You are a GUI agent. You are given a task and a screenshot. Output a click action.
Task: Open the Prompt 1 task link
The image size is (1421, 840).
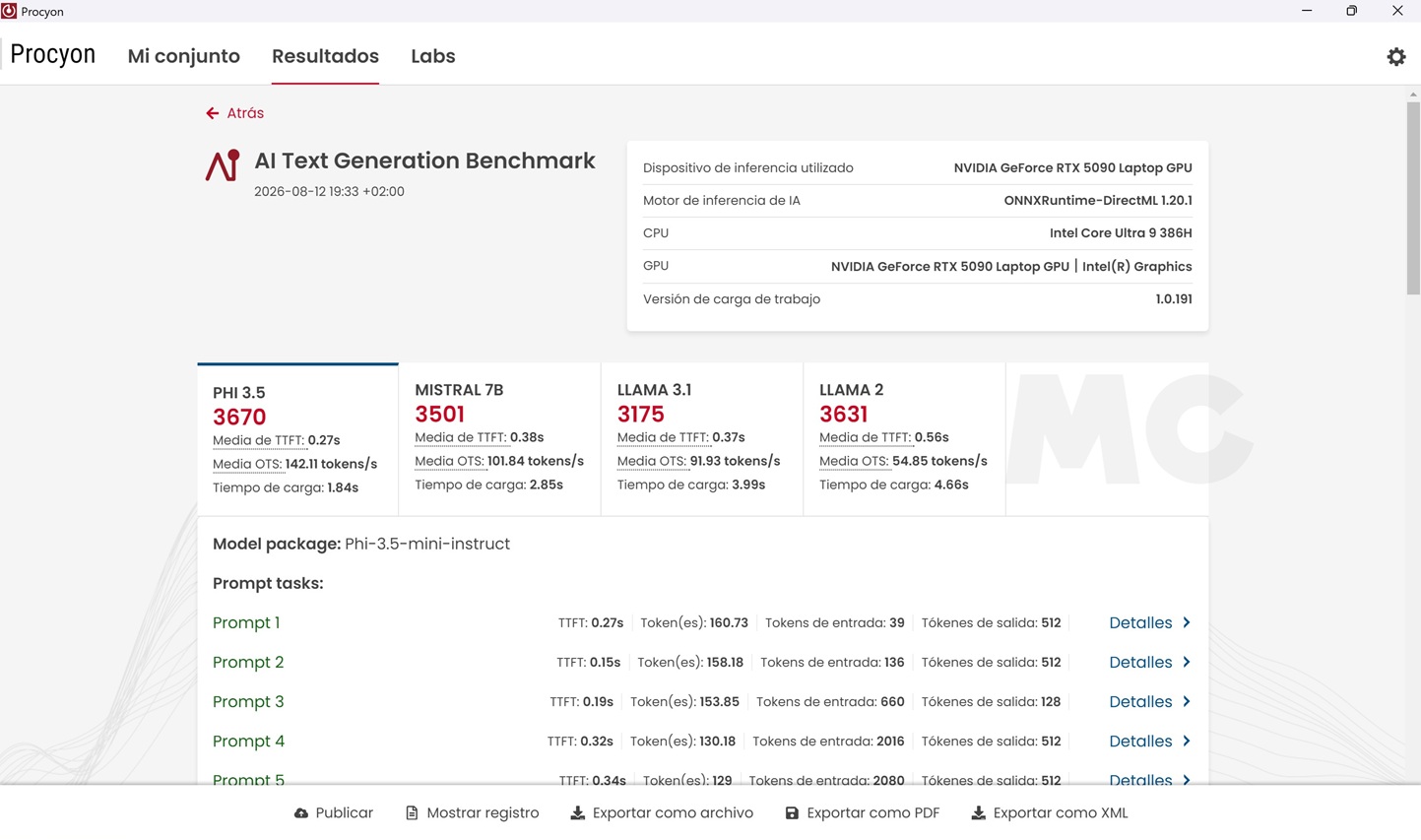(x=246, y=622)
